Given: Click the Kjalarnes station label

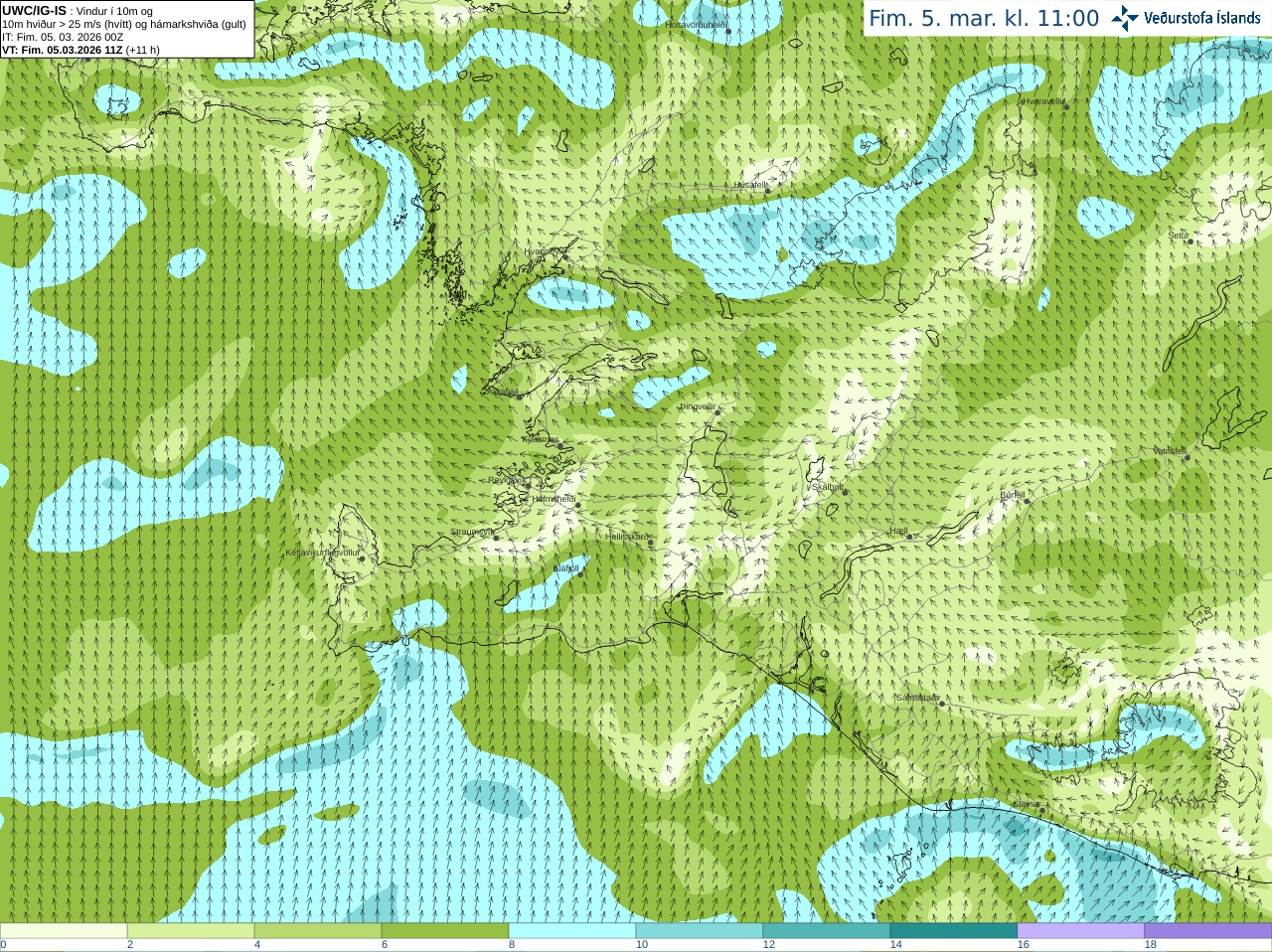Looking at the screenshot, I should 541,439.
